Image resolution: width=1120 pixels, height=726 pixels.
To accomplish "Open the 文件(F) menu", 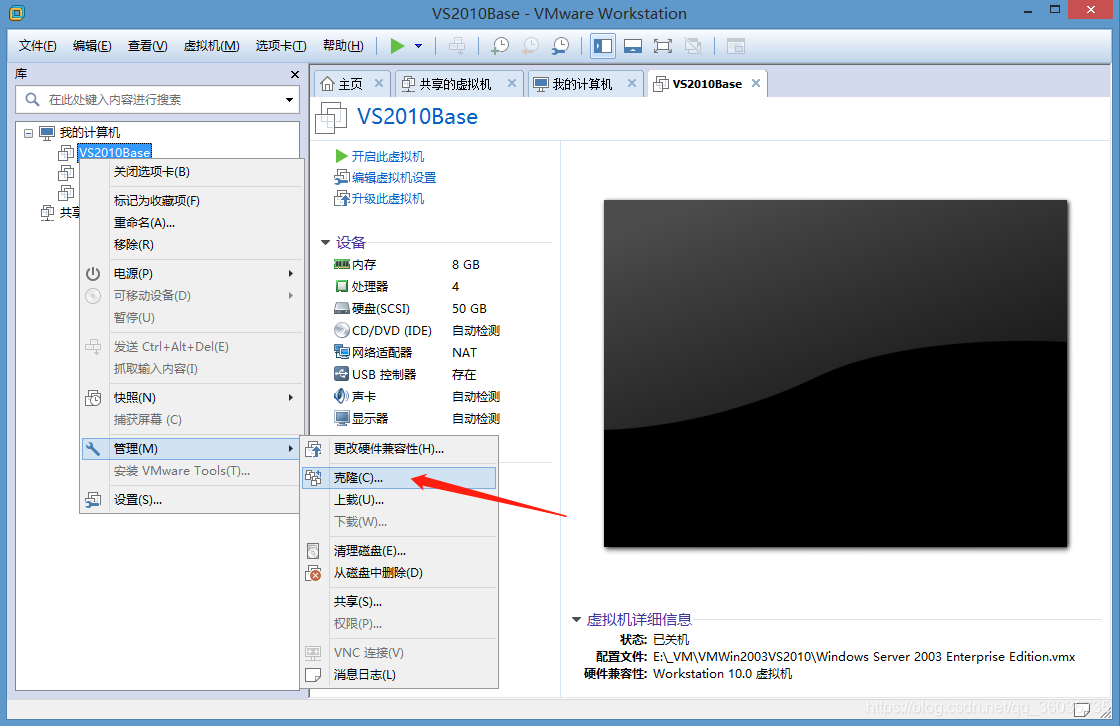I will click(x=37, y=46).
